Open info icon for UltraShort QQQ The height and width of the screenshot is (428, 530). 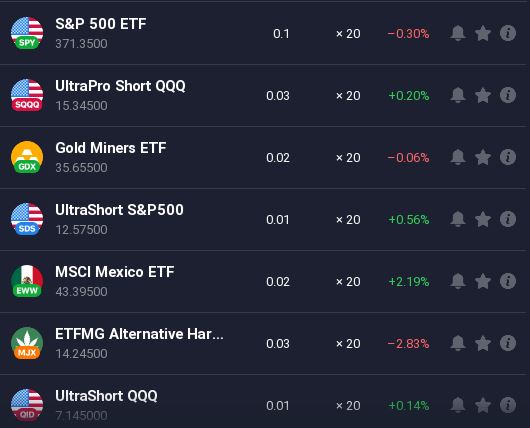point(508,405)
